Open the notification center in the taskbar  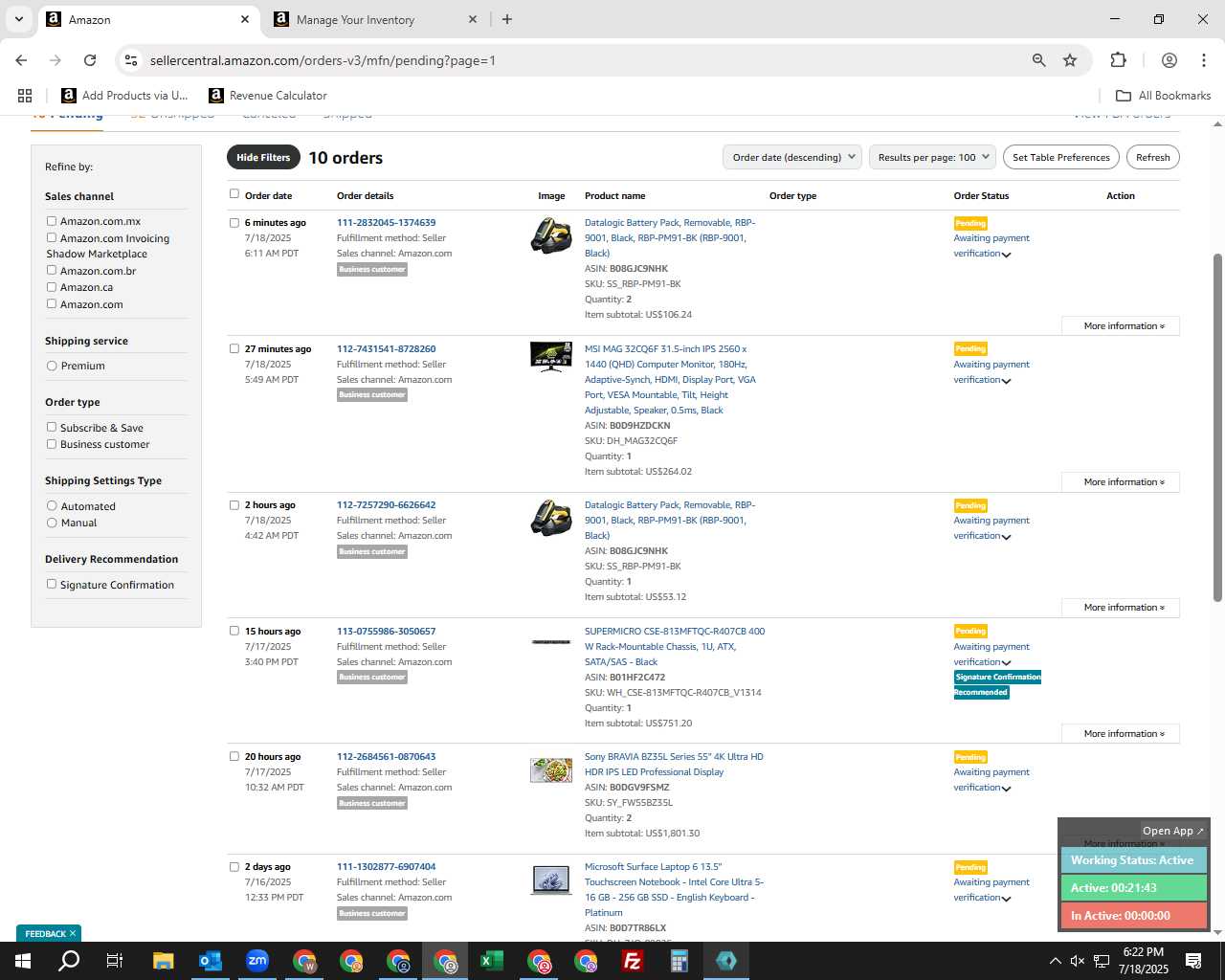1193,961
